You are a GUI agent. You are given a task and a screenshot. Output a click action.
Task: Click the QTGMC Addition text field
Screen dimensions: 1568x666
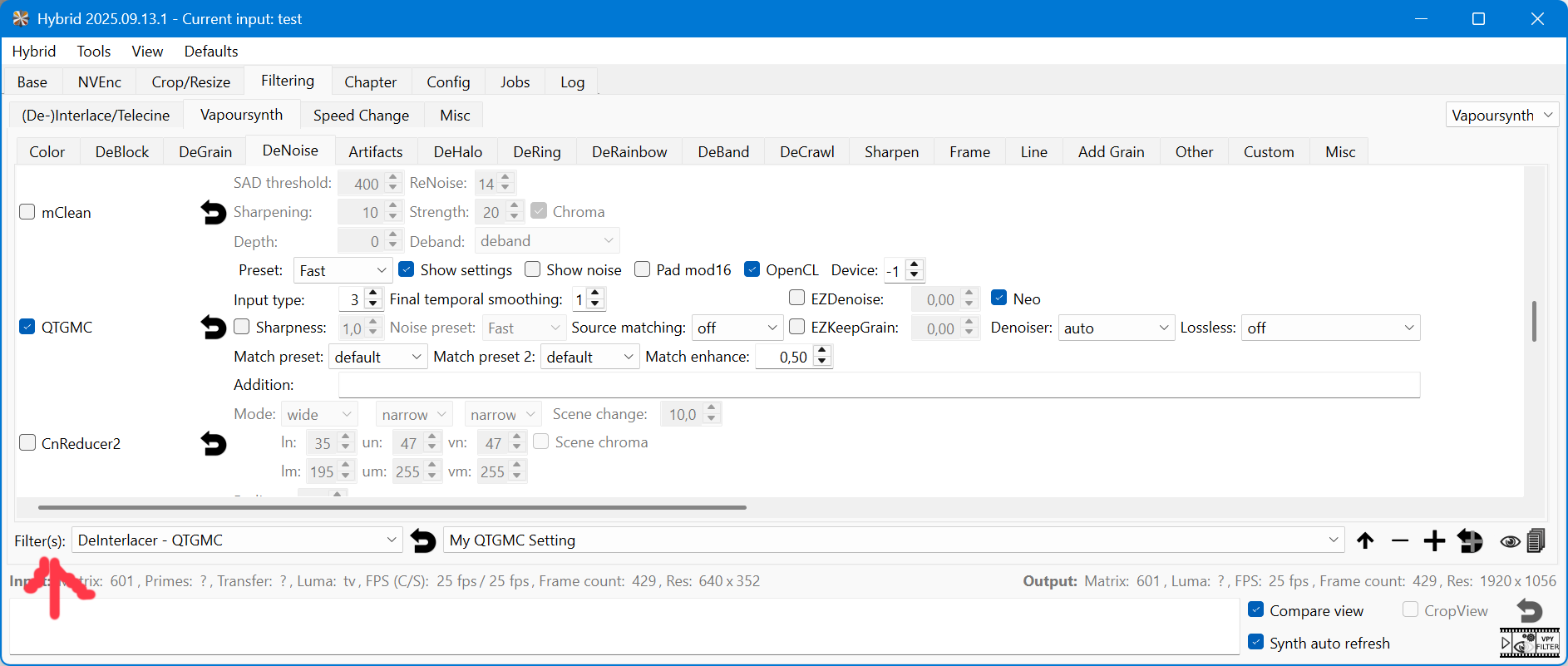879,385
